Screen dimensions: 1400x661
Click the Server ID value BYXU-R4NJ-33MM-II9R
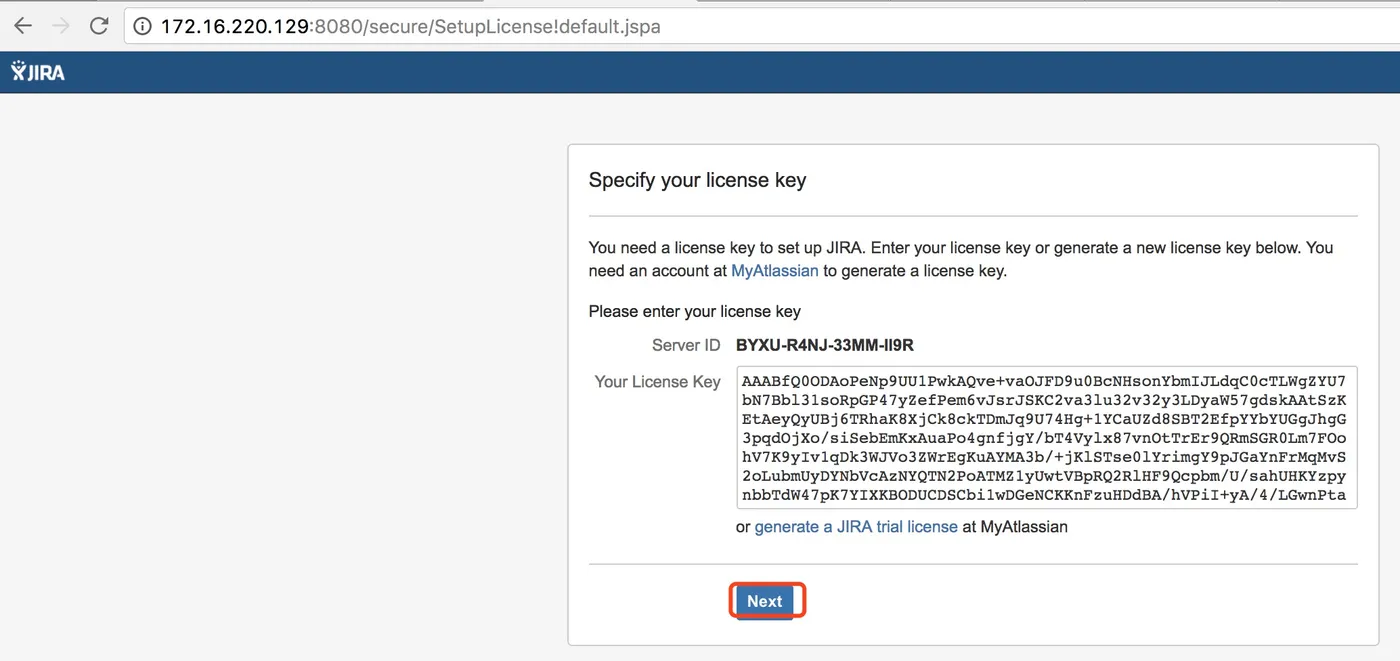coord(824,345)
